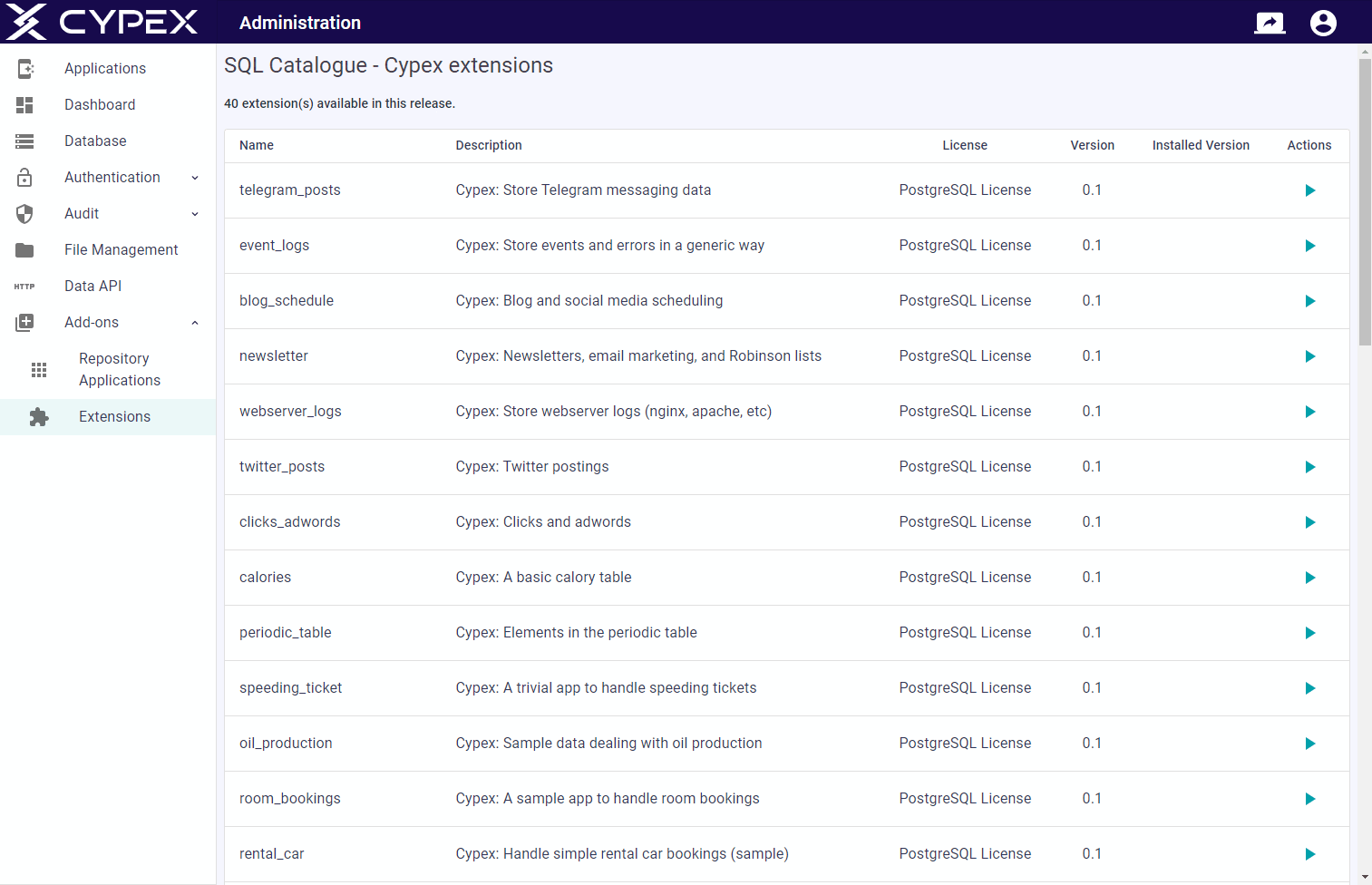Screen dimensions: 1372x885
Task: Click the Applications sidebar icon
Action: click(x=25, y=68)
